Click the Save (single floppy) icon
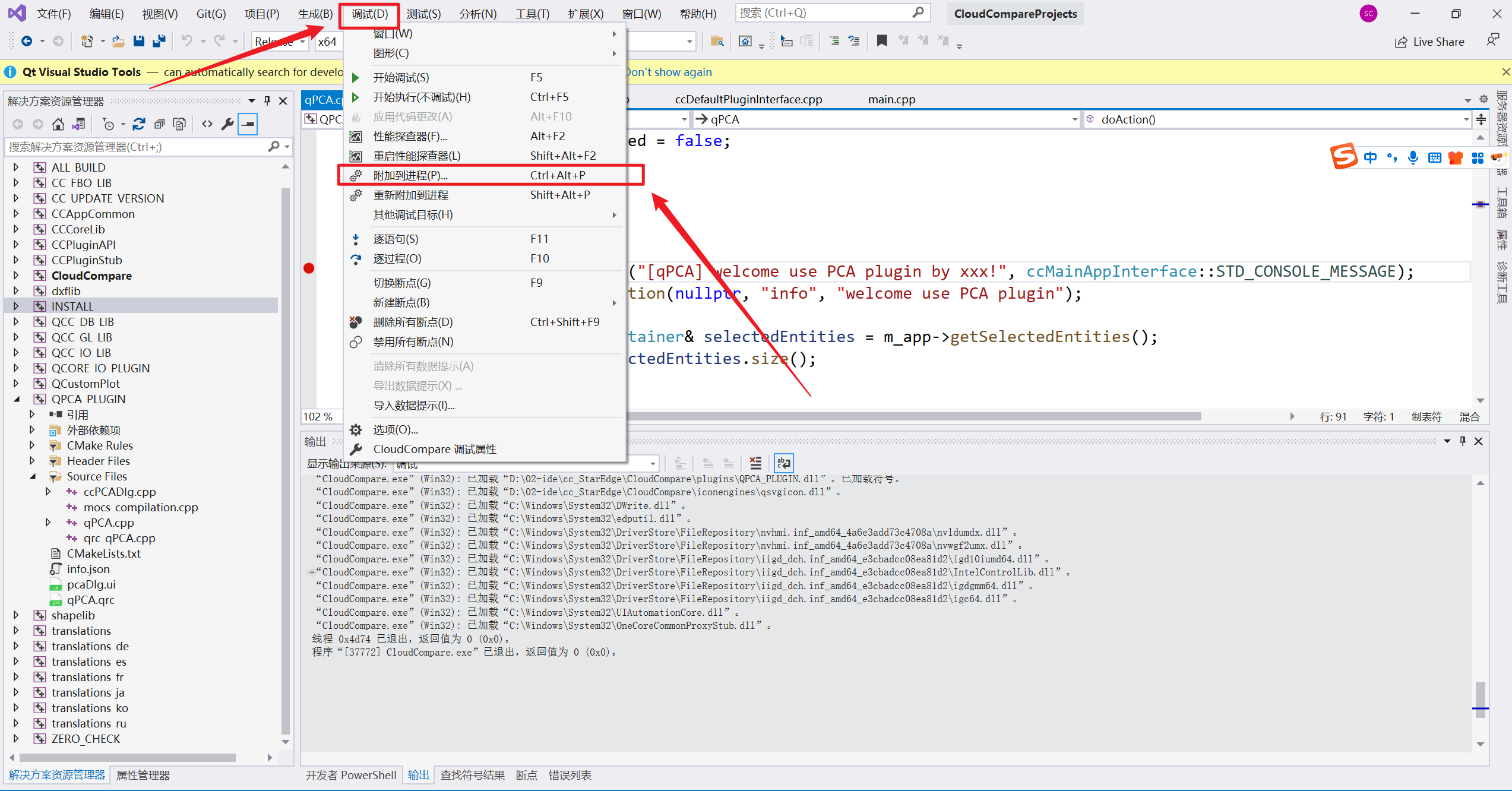This screenshot has width=1512, height=791. tap(139, 41)
